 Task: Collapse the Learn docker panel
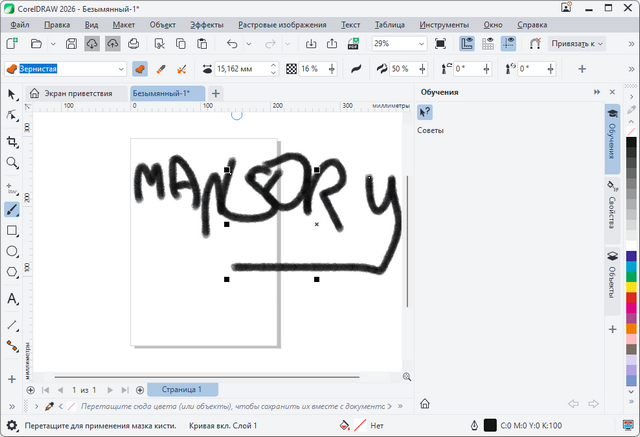[597, 92]
